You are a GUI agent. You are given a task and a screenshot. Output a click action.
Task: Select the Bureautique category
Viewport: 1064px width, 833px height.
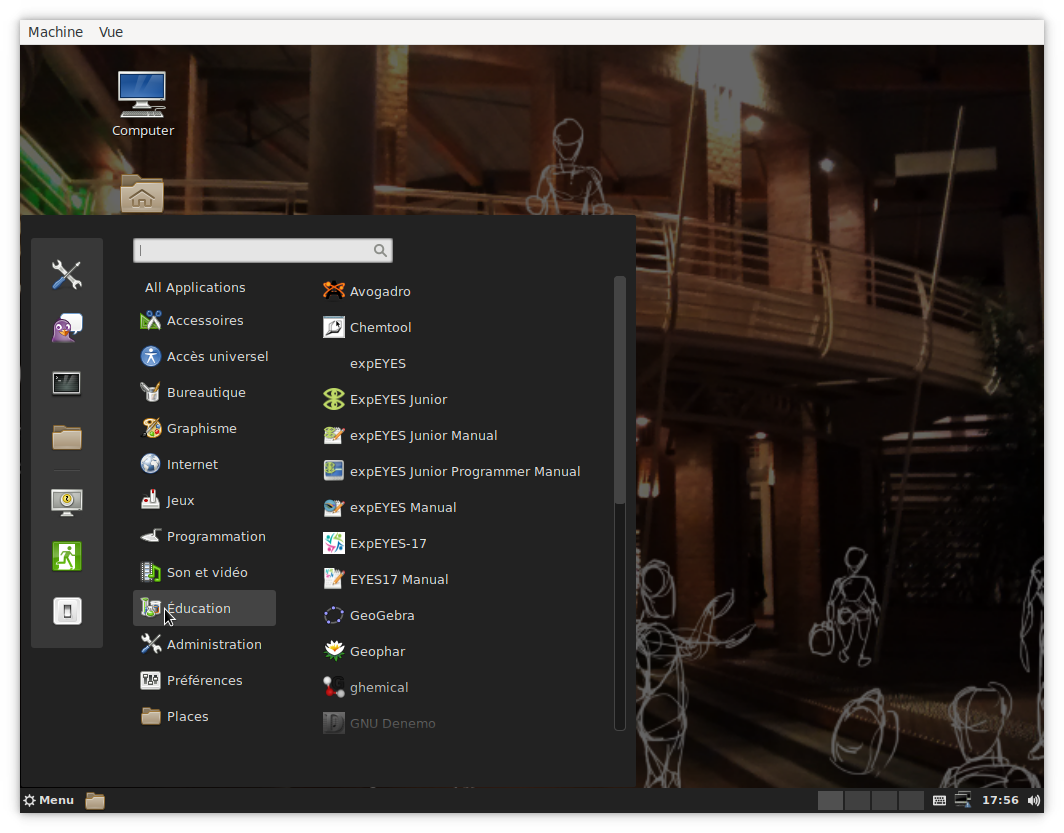(204, 392)
